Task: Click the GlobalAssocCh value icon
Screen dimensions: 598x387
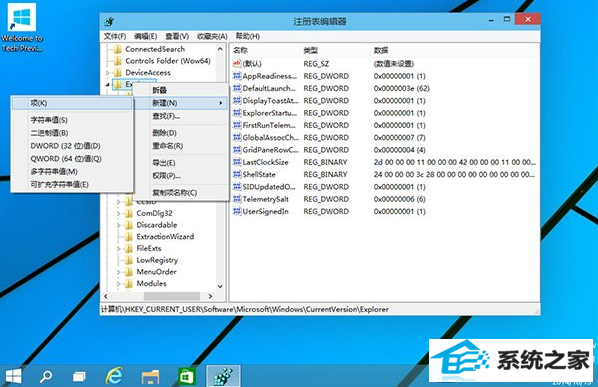Action: click(237, 137)
